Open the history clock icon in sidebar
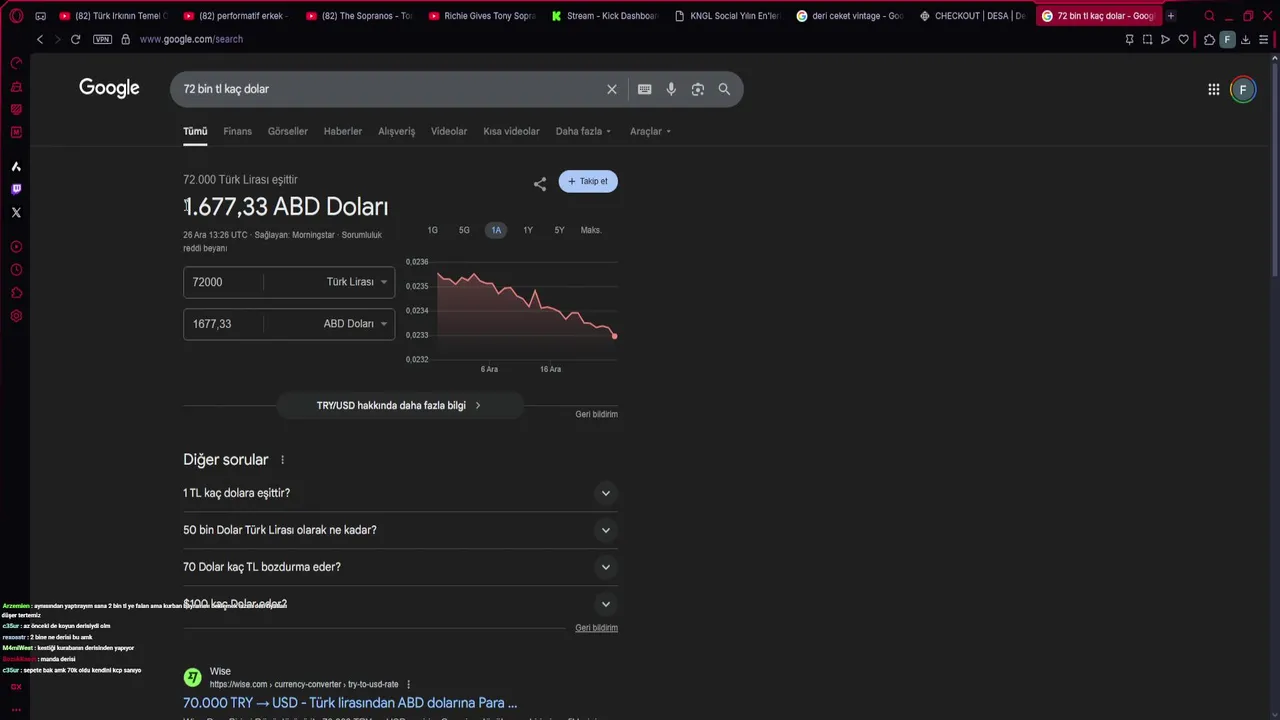The width and height of the screenshot is (1280, 720). tap(16, 270)
